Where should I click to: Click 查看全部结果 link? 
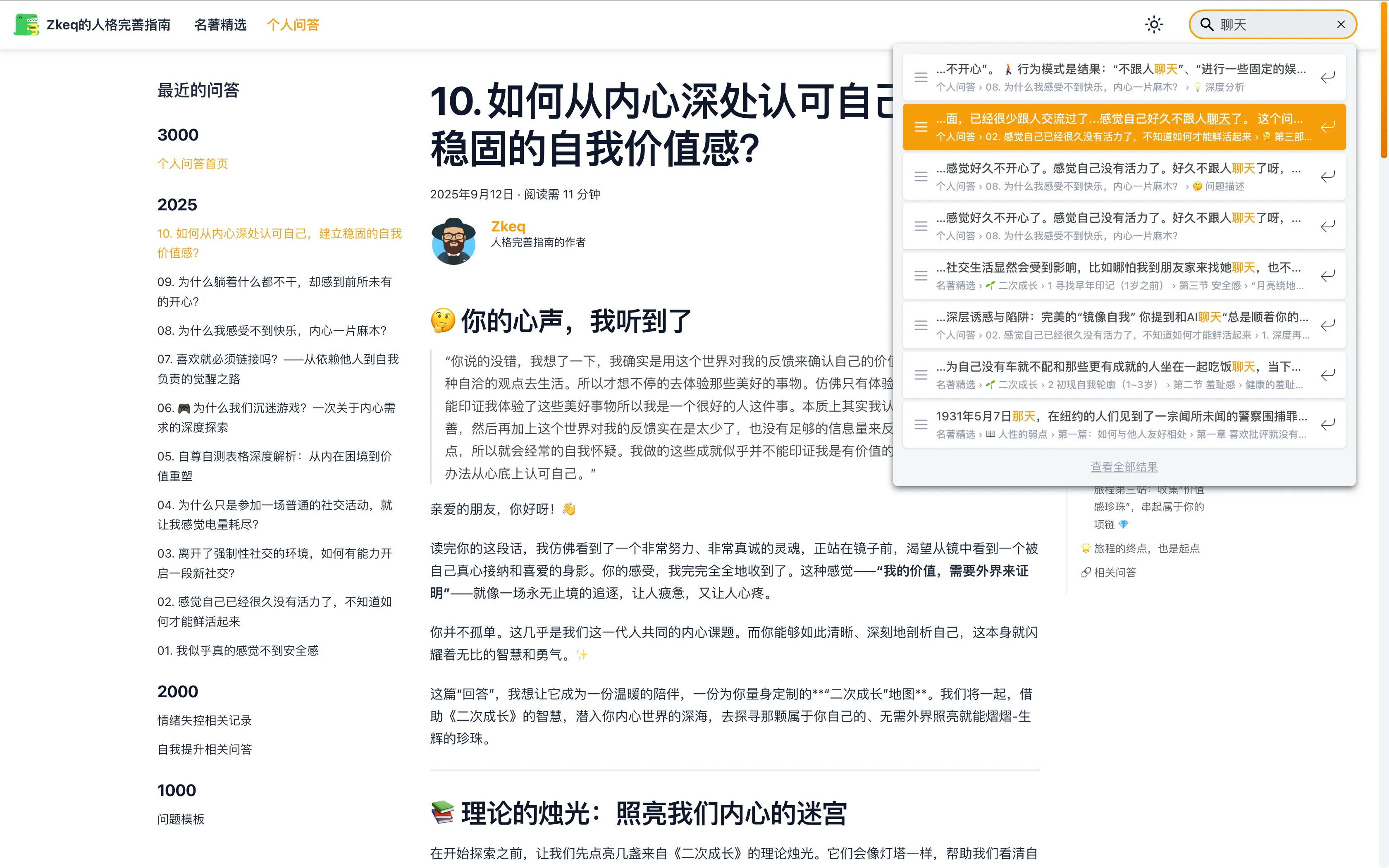click(1124, 467)
